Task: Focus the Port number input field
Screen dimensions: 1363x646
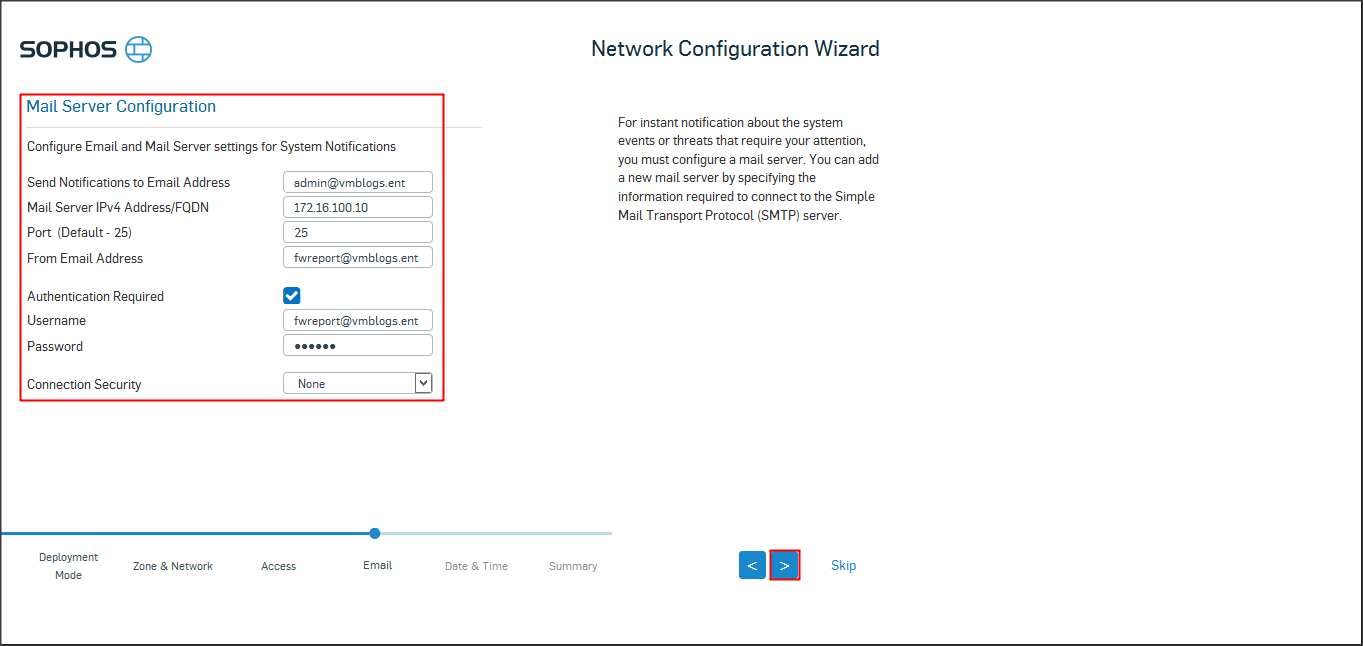Action: [x=358, y=232]
